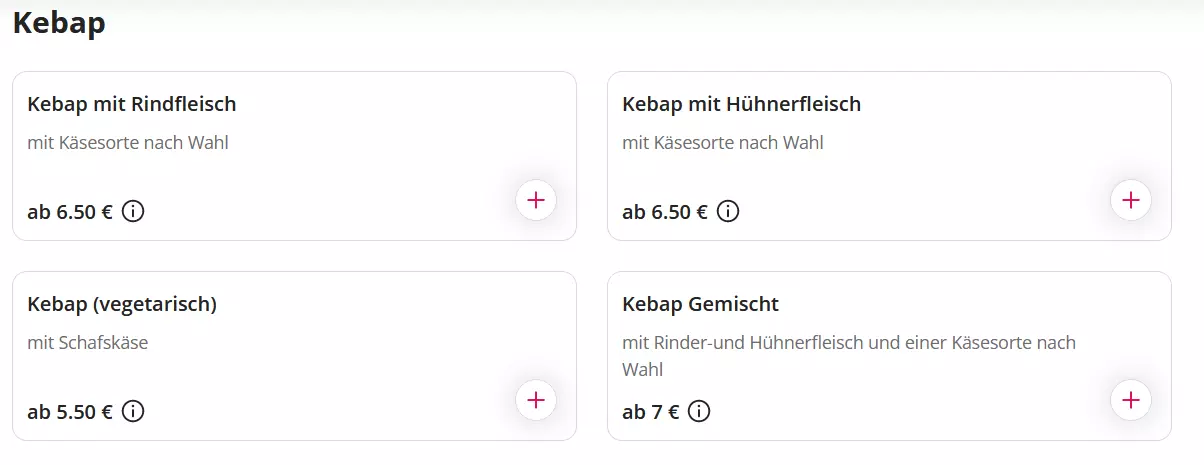Click Rindfleisch card's 'ab 6.50 €' price

pyautogui.click(x=70, y=212)
